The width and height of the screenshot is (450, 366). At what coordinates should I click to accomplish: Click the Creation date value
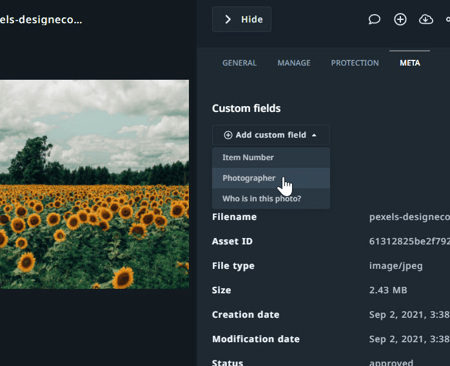click(409, 315)
